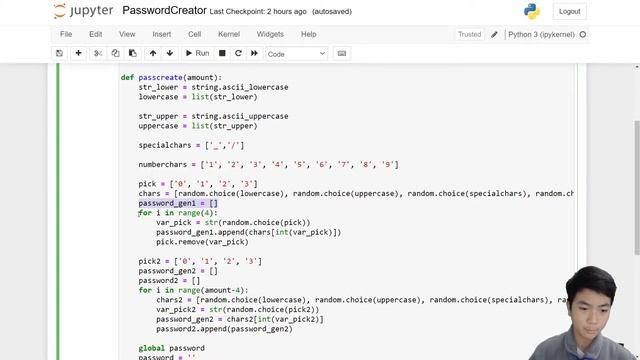This screenshot has width=640, height=360.
Task: Click on the 'password2 = []' line
Action: click(169, 281)
